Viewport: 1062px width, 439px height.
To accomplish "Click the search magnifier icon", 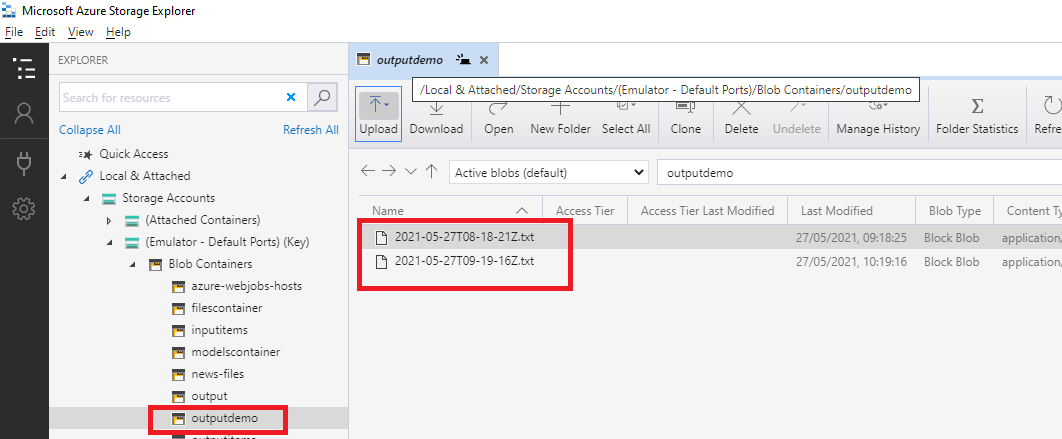I will 322,97.
